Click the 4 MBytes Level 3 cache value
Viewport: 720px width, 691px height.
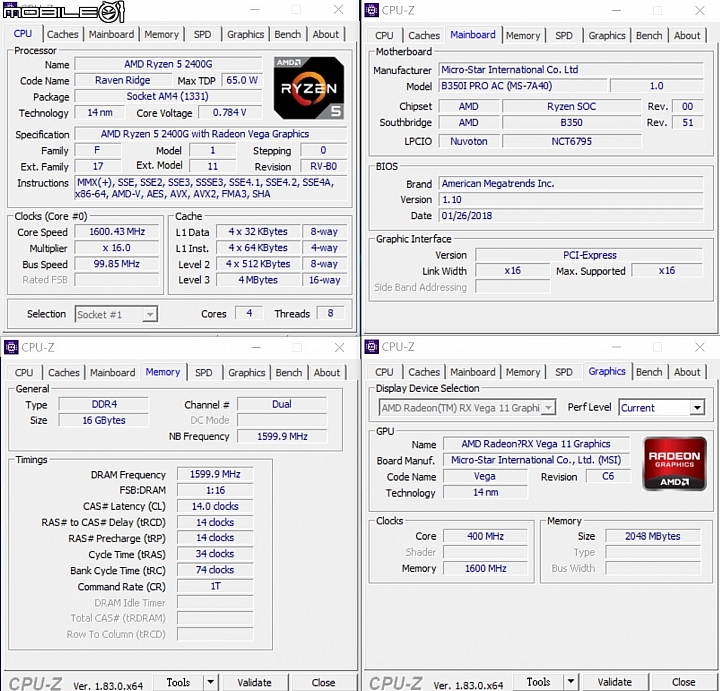[x=258, y=280]
